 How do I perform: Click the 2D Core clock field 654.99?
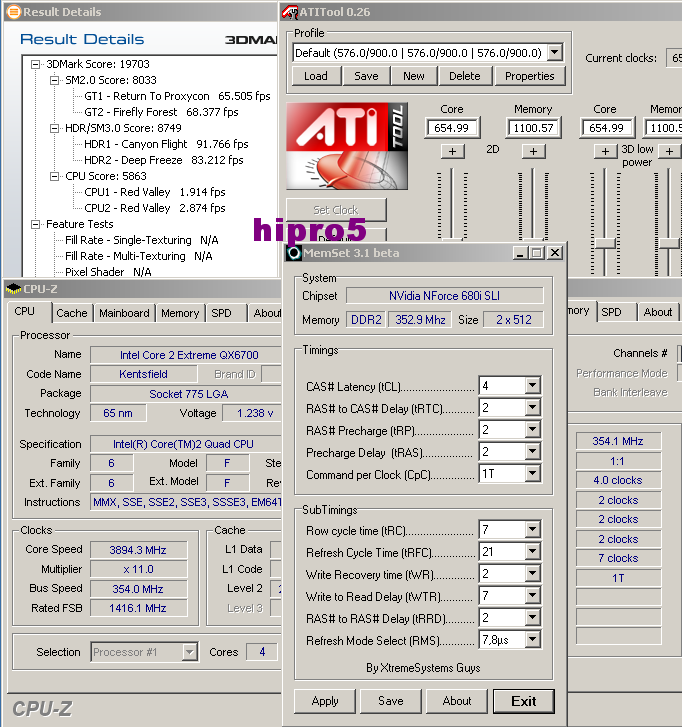pos(451,128)
